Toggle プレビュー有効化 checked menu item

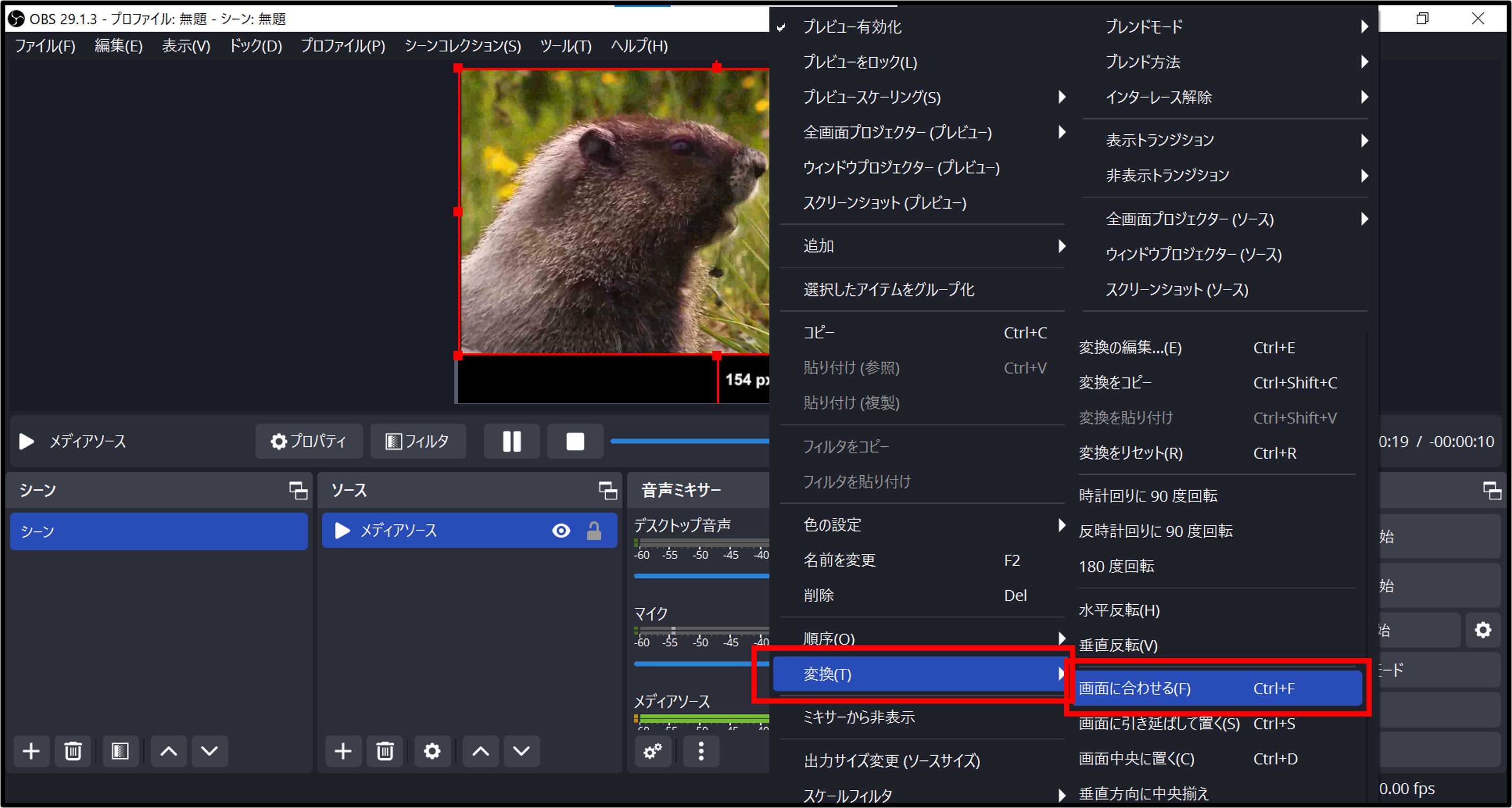click(852, 27)
